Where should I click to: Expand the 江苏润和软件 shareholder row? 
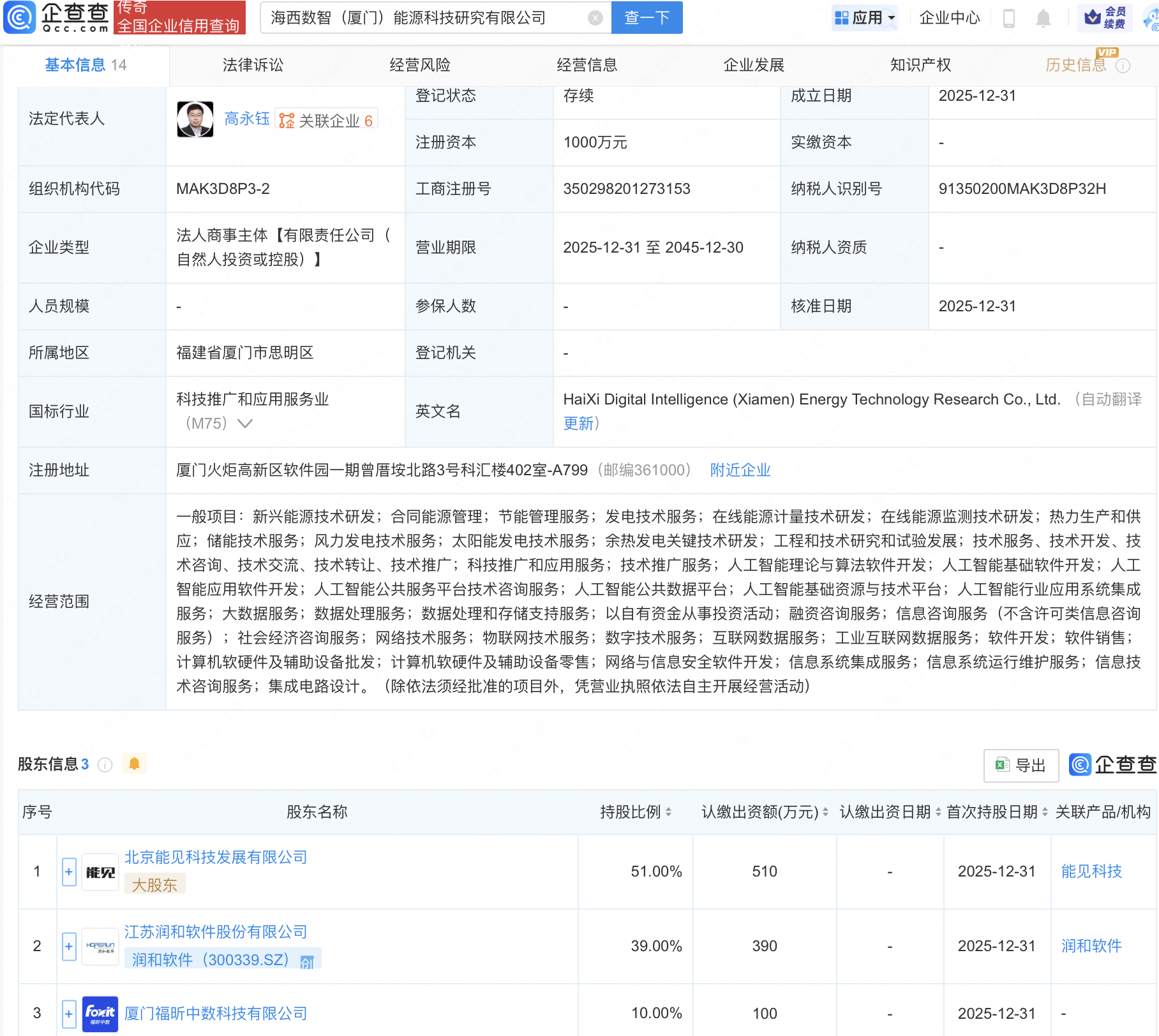click(69, 946)
